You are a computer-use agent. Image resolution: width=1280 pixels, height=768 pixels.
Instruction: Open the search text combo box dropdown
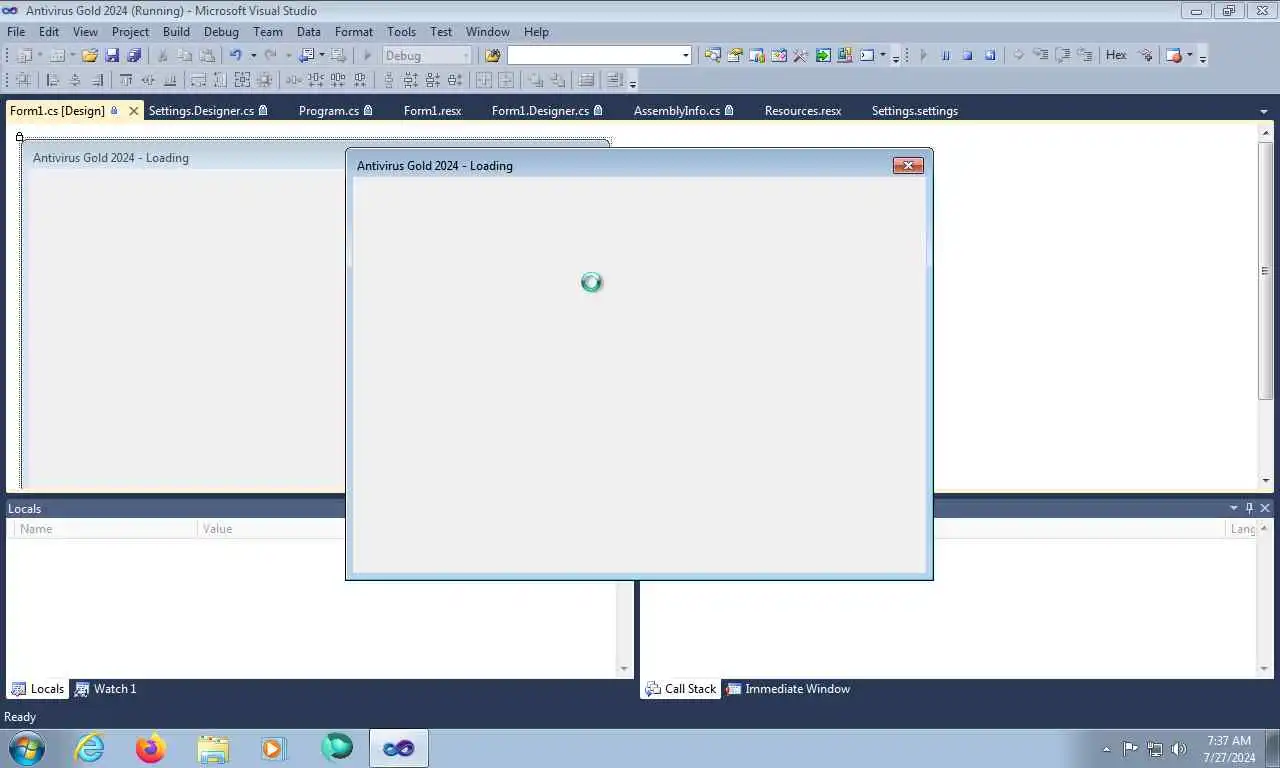[686, 55]
